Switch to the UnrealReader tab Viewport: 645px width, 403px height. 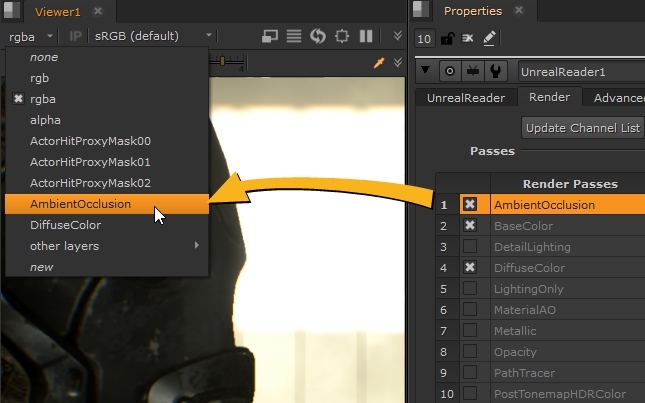[x=464, y=98]
